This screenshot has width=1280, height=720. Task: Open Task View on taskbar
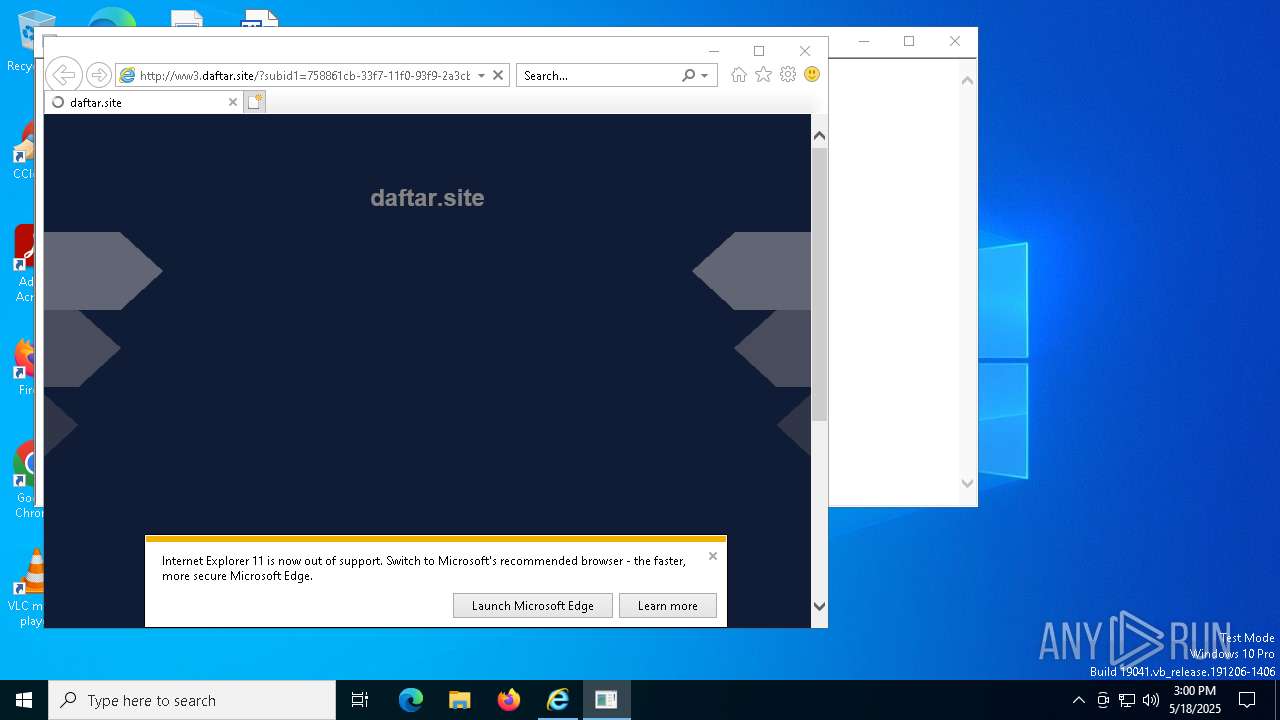click(x=360, y=700)
